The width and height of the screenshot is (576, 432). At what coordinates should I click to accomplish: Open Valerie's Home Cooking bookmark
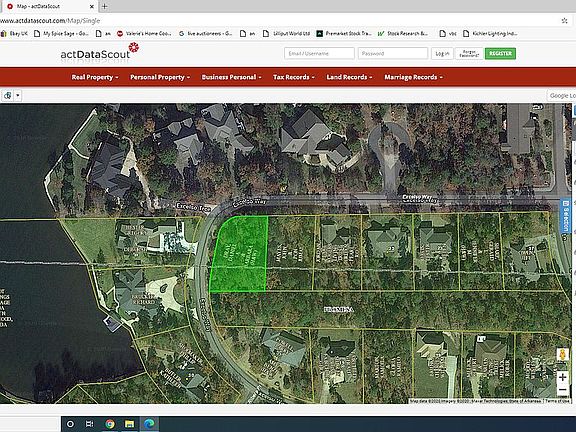coord(144,33)
